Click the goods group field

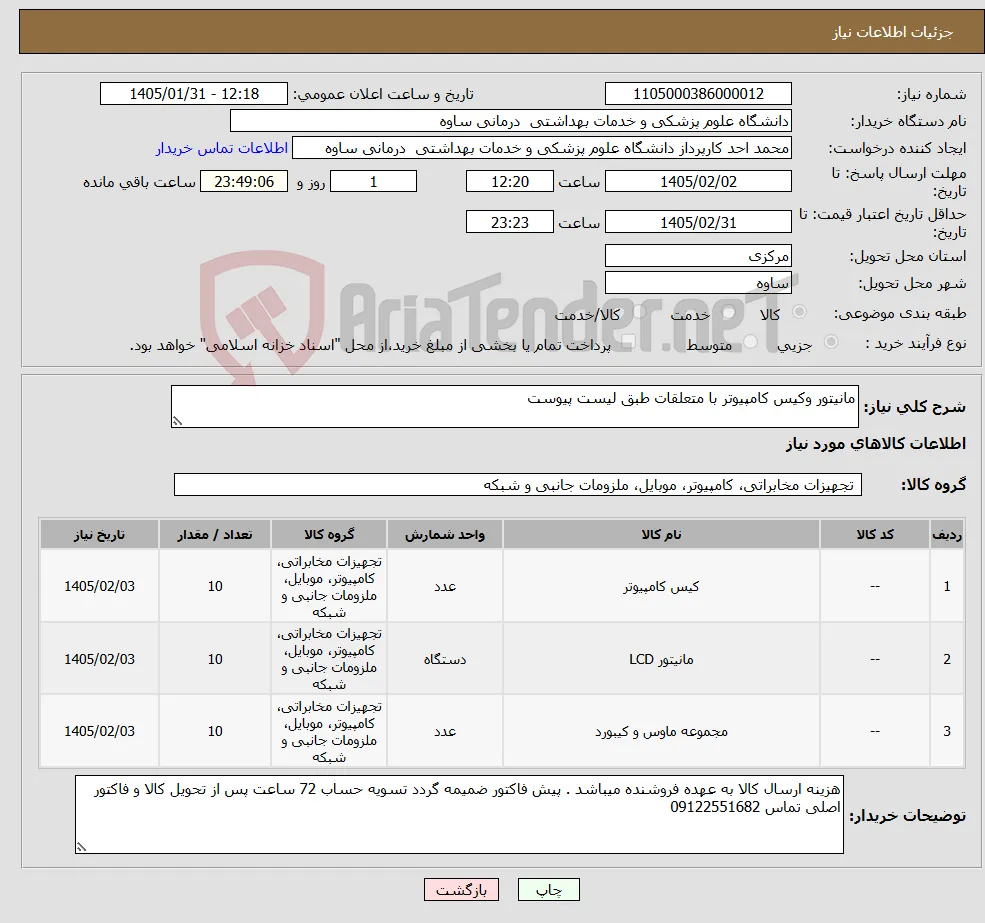(x=518, y=484)
